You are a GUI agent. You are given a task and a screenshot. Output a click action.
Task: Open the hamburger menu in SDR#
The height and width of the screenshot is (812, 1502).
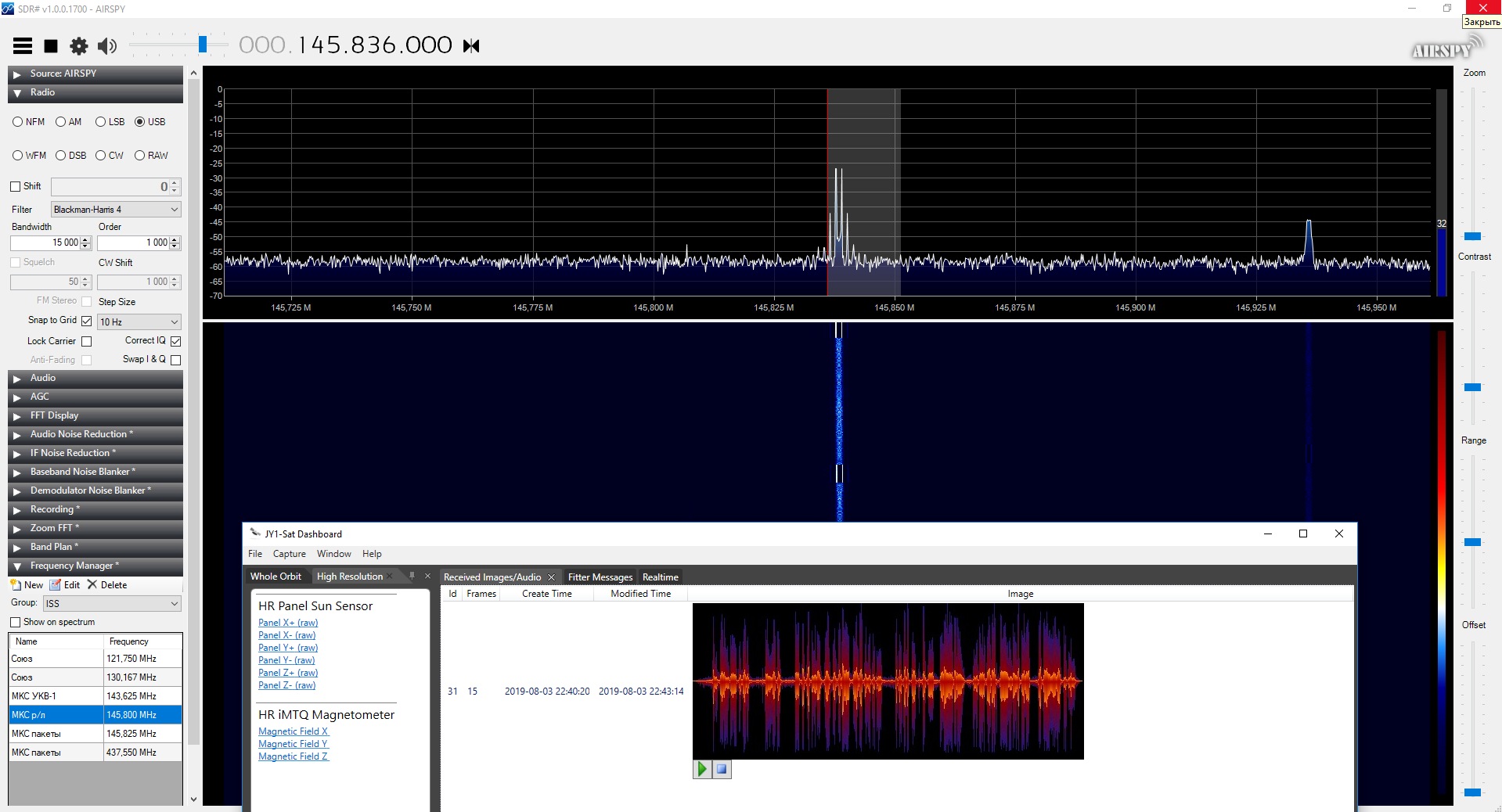point(23,46)
